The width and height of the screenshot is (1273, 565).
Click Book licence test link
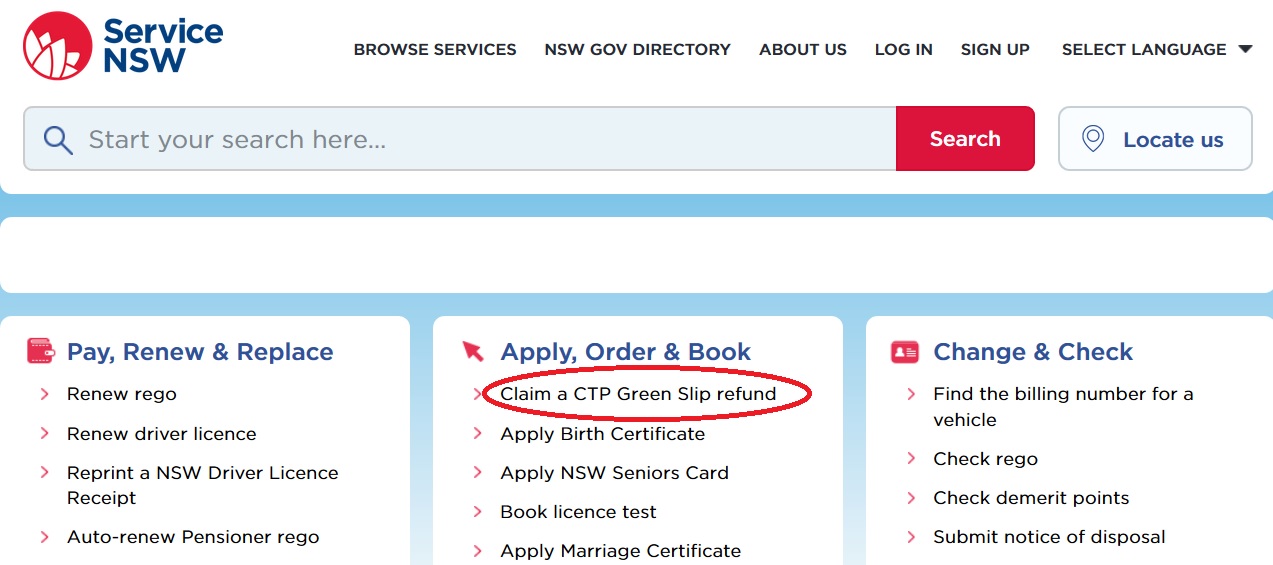[x=578, y=512]
